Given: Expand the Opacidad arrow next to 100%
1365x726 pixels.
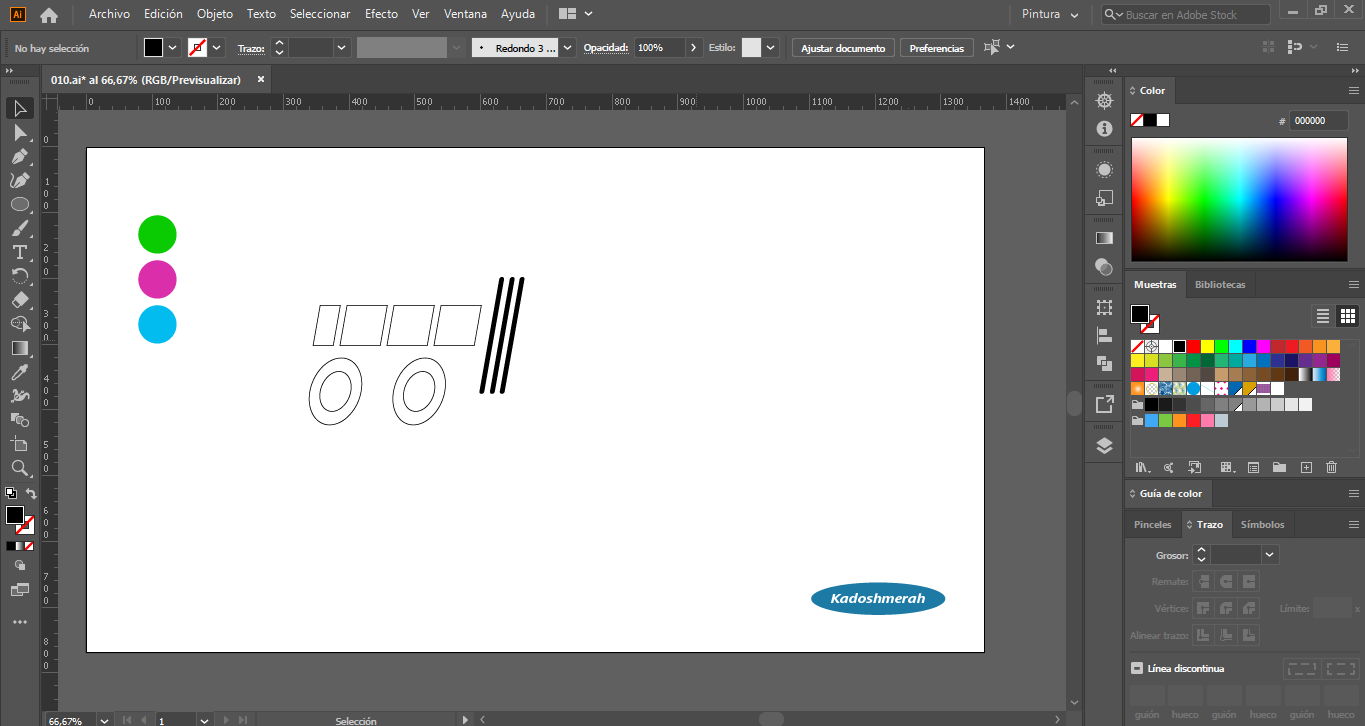Looking at the screenshot, I should point(694,47).
